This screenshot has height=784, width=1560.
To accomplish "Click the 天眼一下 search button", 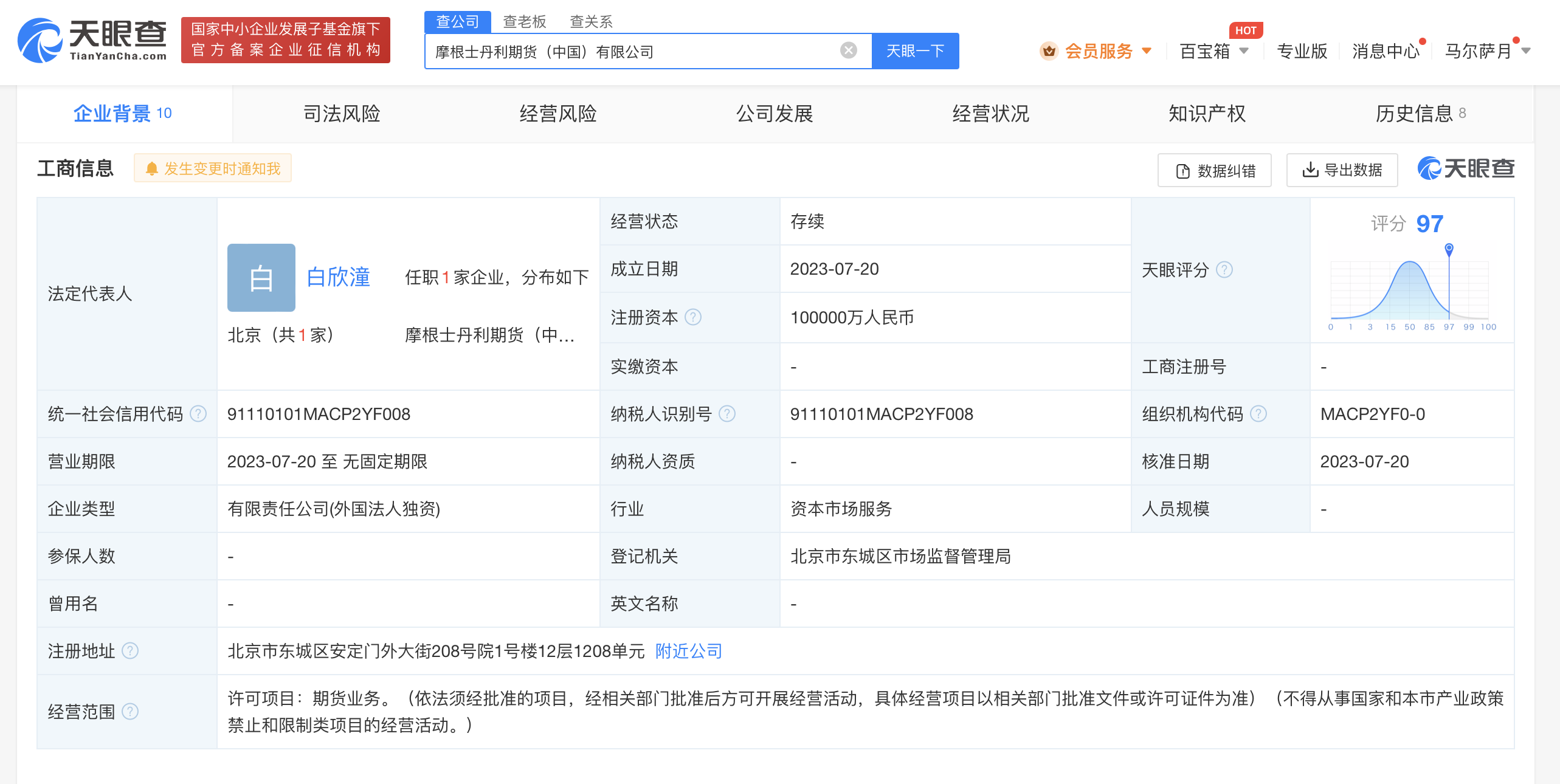I will [915, 51].
